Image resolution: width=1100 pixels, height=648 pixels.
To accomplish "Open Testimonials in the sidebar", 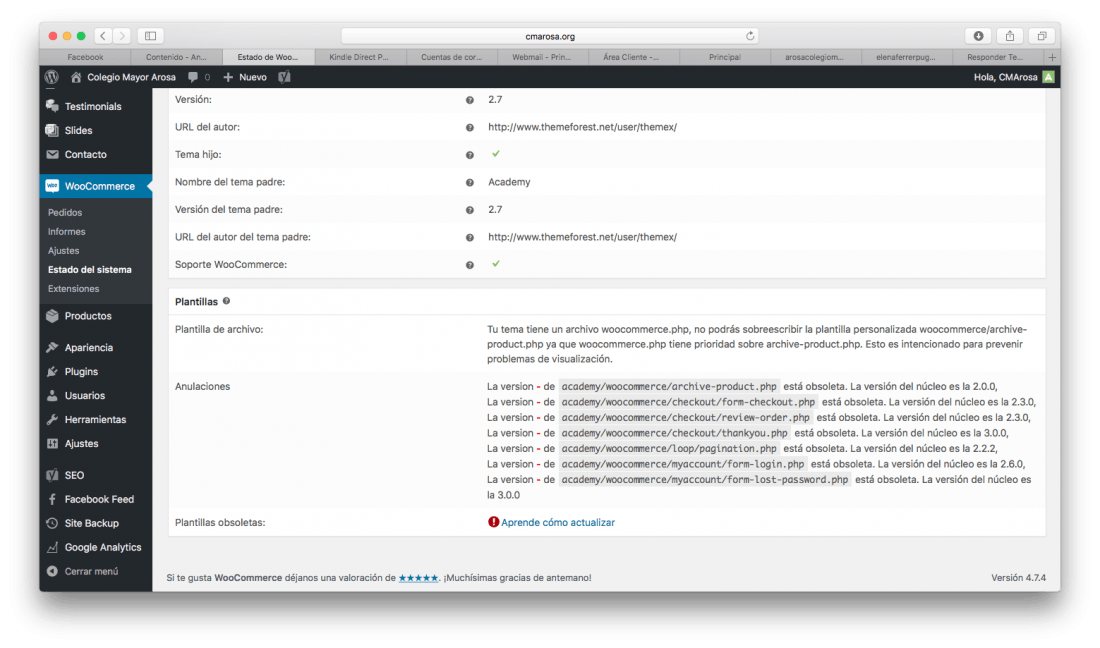I will click(95, 107).
